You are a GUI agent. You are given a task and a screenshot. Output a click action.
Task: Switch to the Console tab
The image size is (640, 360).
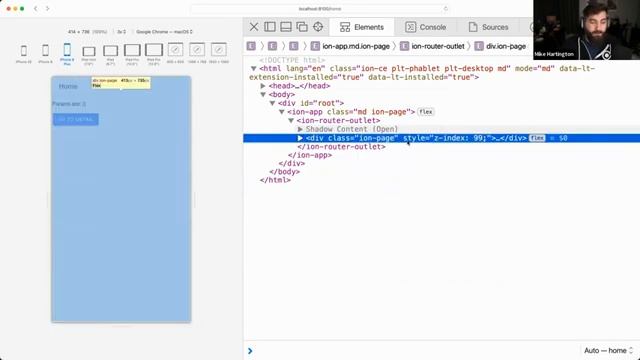click(x=425, y=27)
